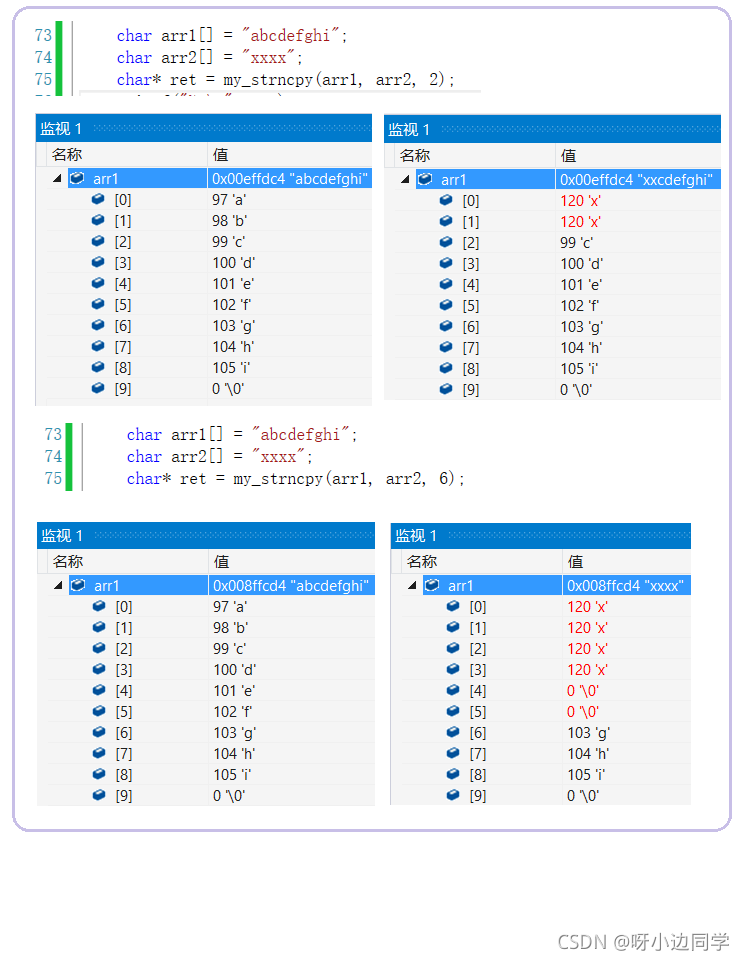Image resolution: width=744 pixels, height=960 pixels.
Task: Select row [7] in top-left watch panel
Action: [209, 347]
